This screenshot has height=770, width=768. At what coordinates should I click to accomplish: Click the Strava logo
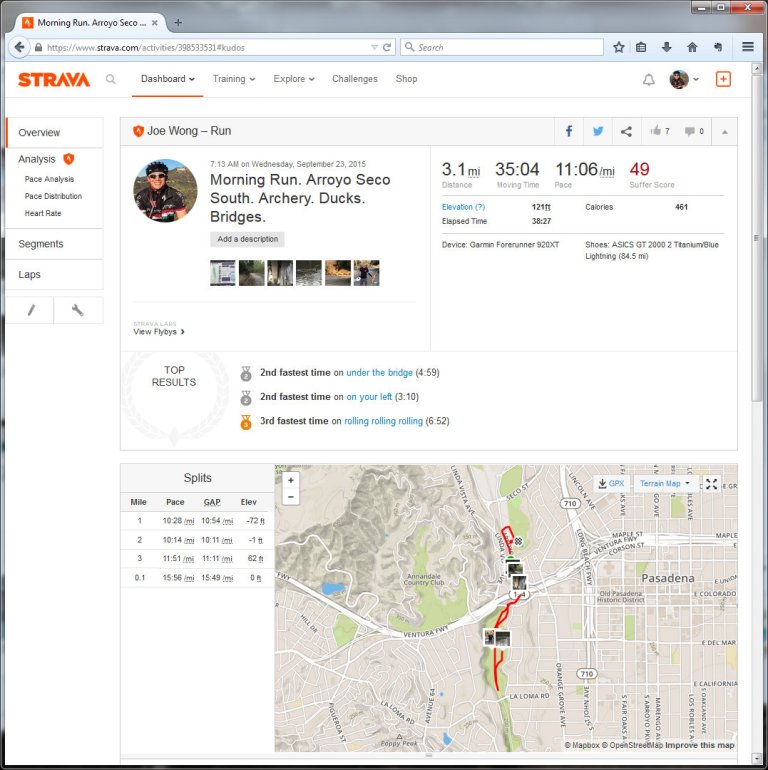tap(54, 80)
